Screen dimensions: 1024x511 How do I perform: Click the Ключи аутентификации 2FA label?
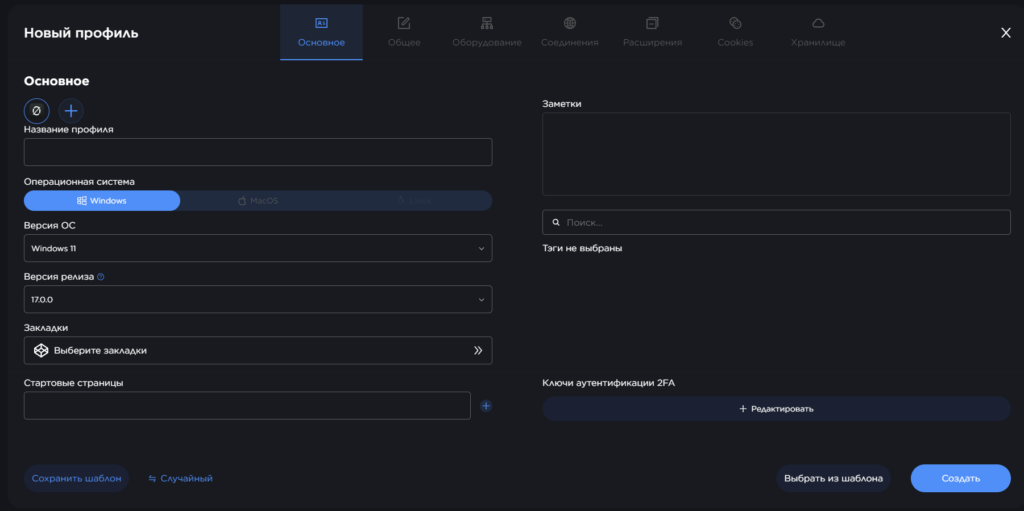(x=608, y=383)
